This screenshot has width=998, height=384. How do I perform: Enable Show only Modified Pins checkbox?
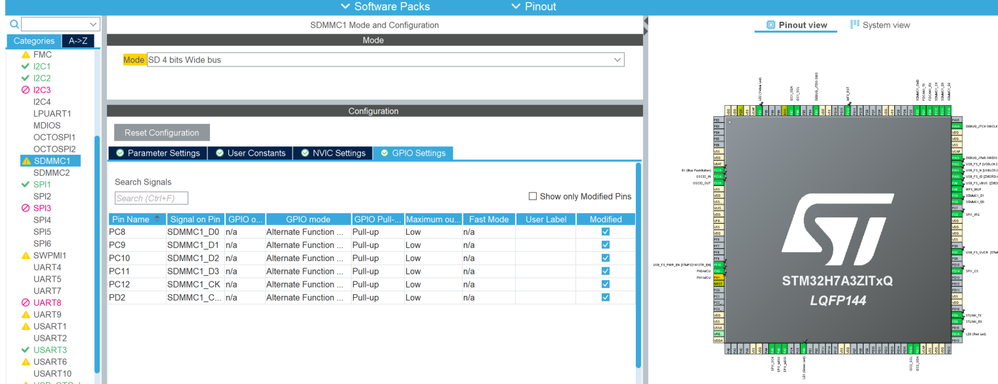coord(533,196)
